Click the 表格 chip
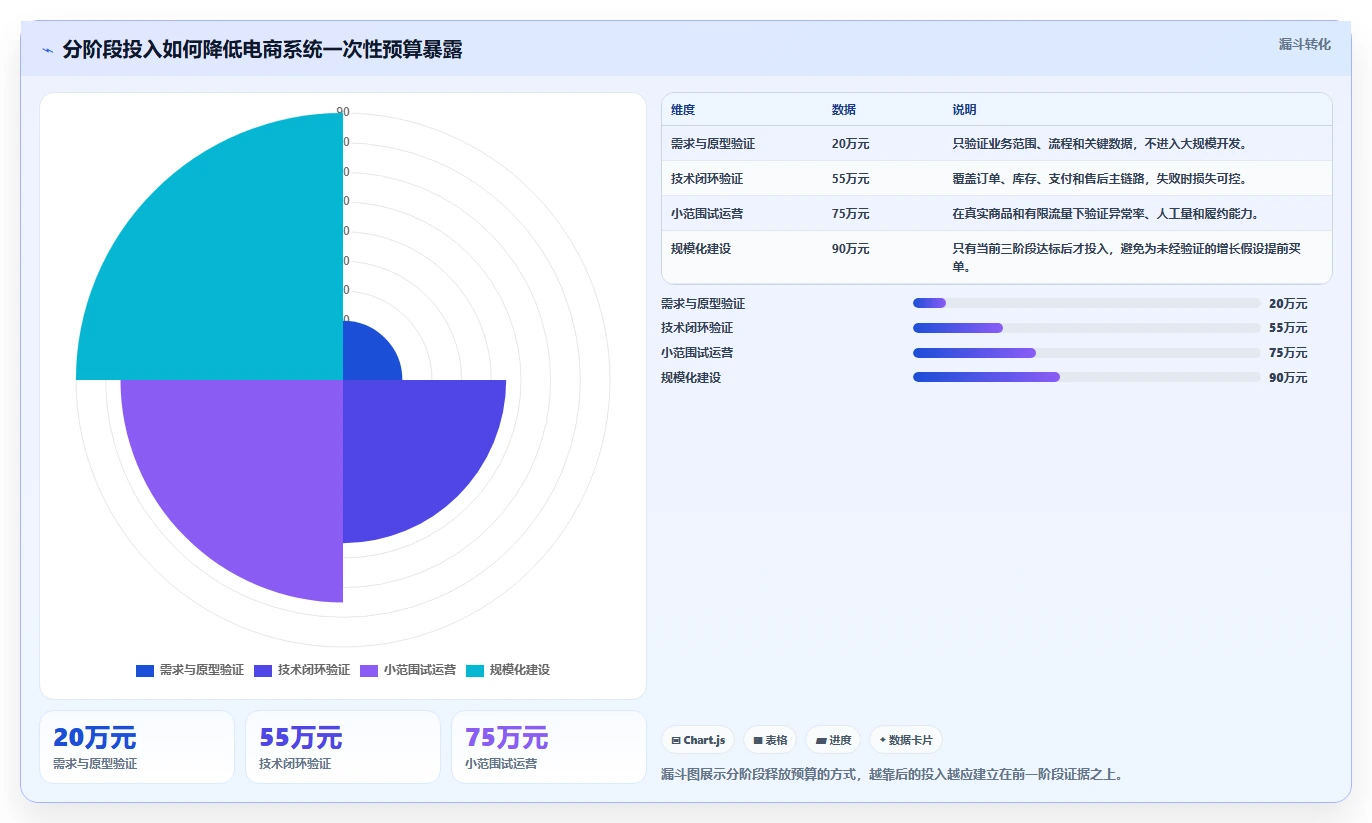Screen dimensions: 1372x823 pyautogui.click(x=770, y=740)
